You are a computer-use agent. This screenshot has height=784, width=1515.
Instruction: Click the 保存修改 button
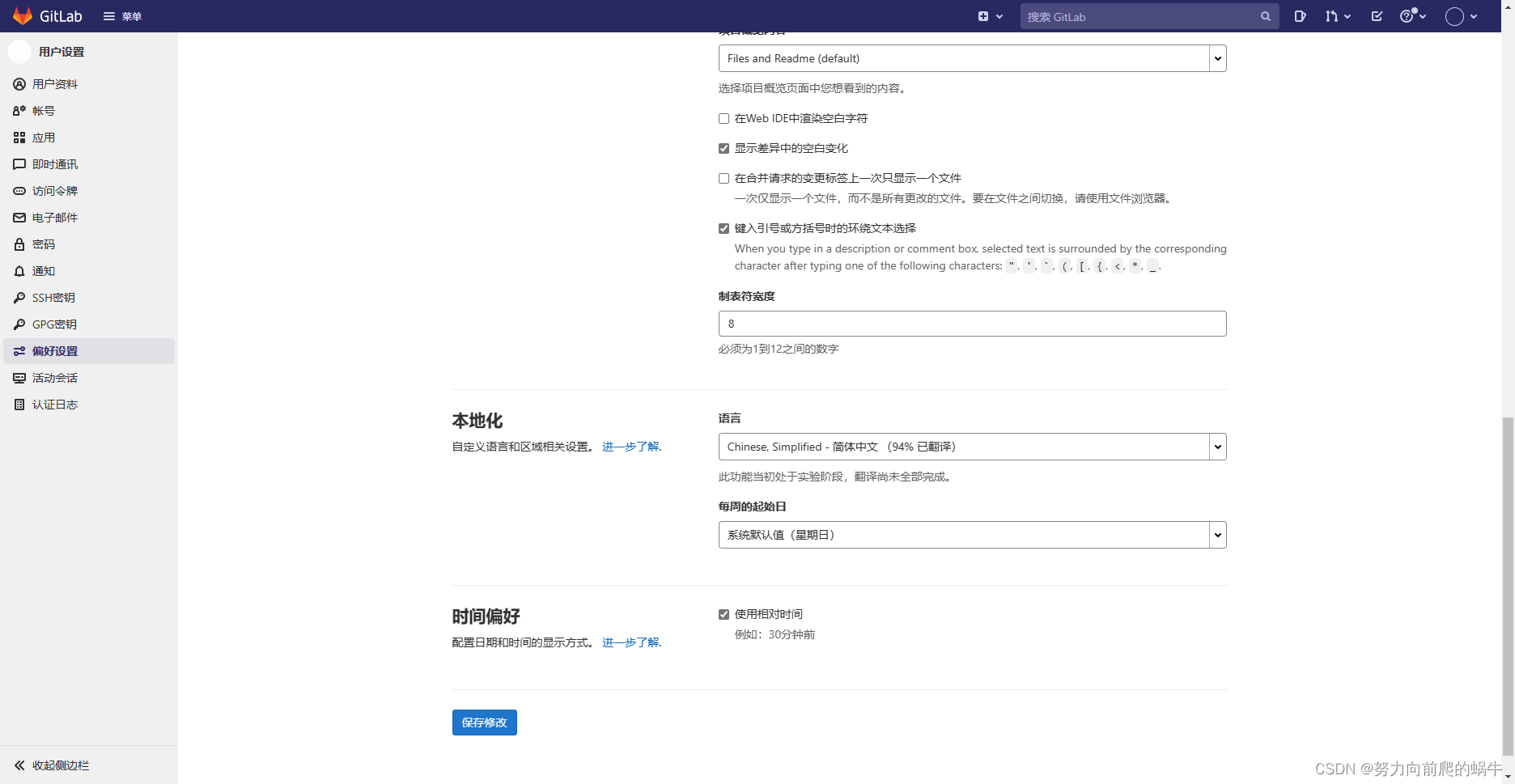coord(484,723)
